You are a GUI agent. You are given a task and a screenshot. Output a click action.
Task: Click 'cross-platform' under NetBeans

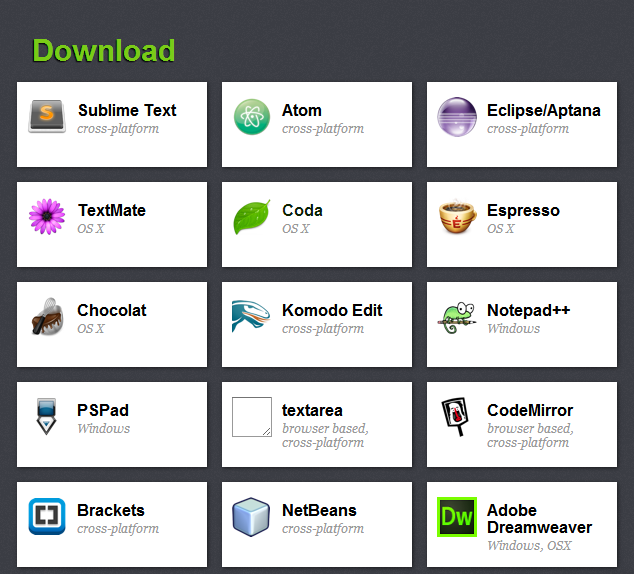(323, 529)
